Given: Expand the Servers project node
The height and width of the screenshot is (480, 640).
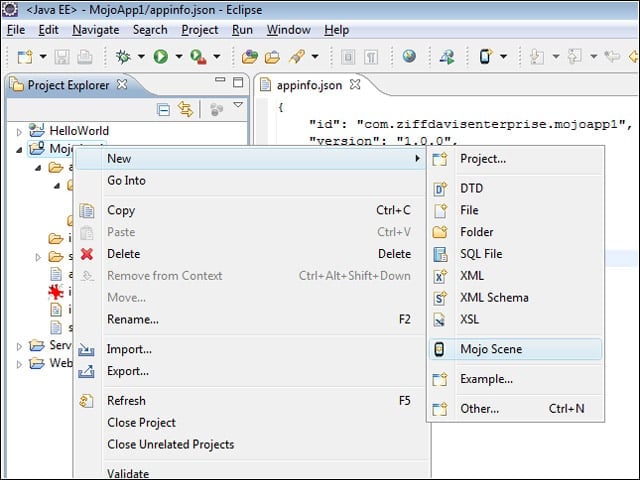Looking at the screenshot, I should 19,347.
